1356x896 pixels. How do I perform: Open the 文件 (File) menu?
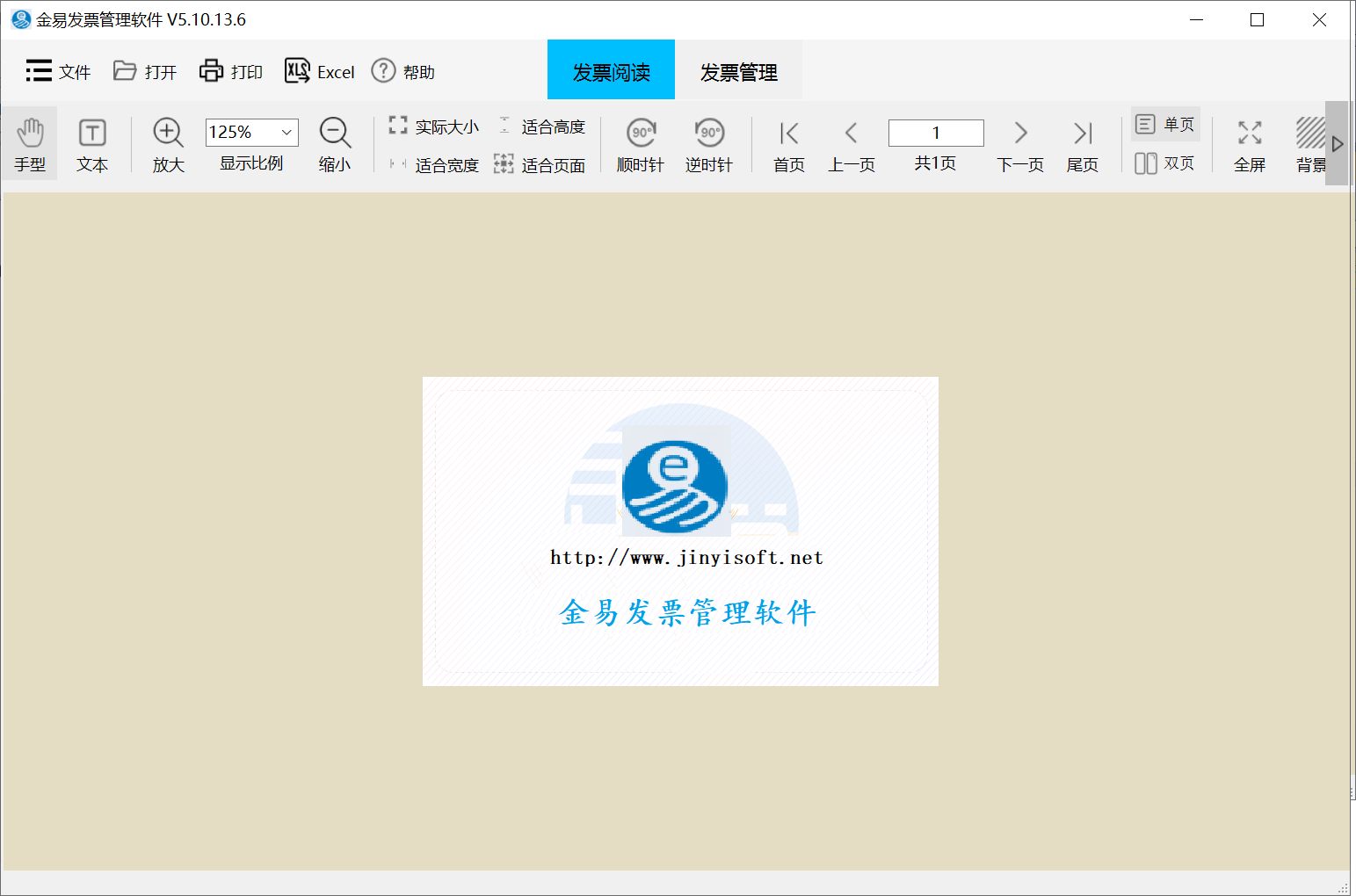click(x=58, y=72)
